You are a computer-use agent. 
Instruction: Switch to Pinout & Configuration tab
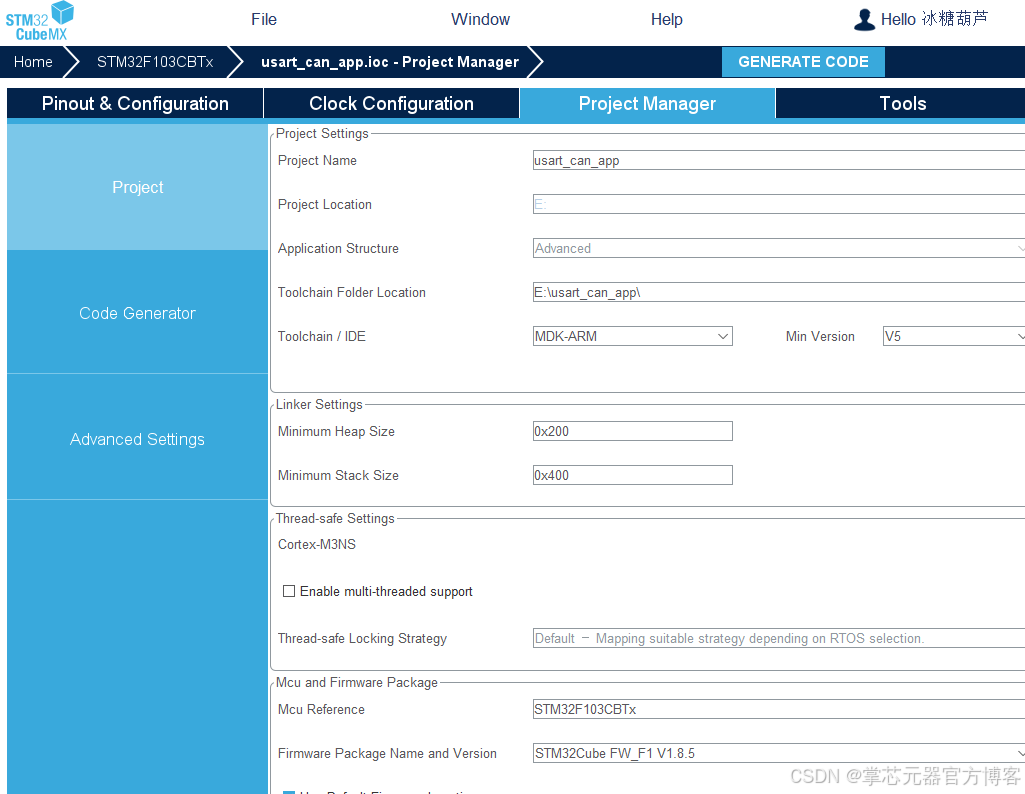click(135, 103)
